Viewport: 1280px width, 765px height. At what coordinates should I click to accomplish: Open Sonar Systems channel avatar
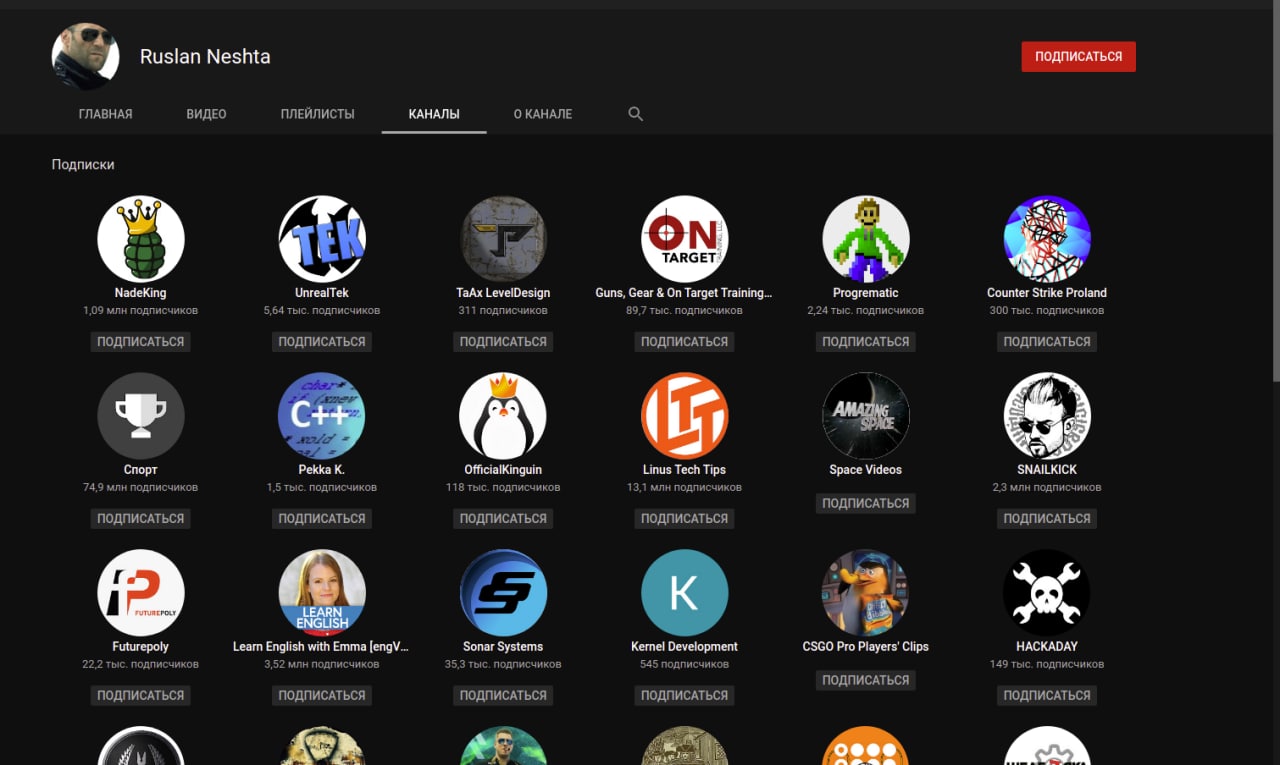(503, 593)
